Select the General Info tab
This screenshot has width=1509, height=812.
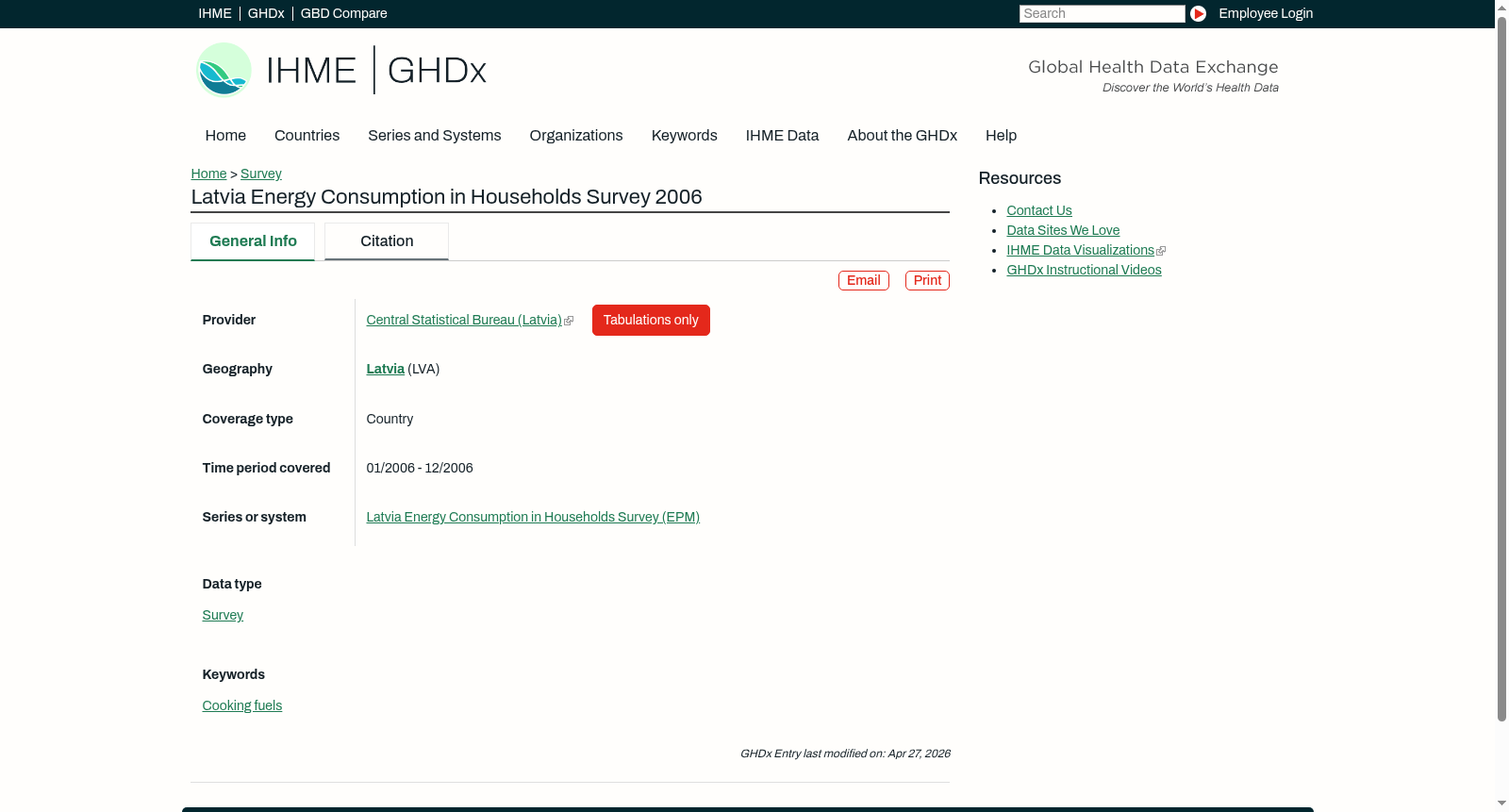point(253,241)
